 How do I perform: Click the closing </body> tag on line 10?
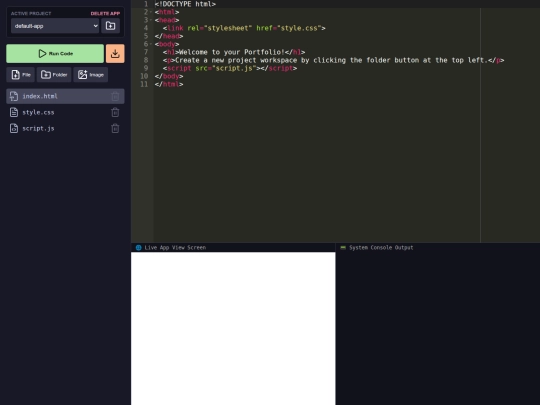point(169,76)
